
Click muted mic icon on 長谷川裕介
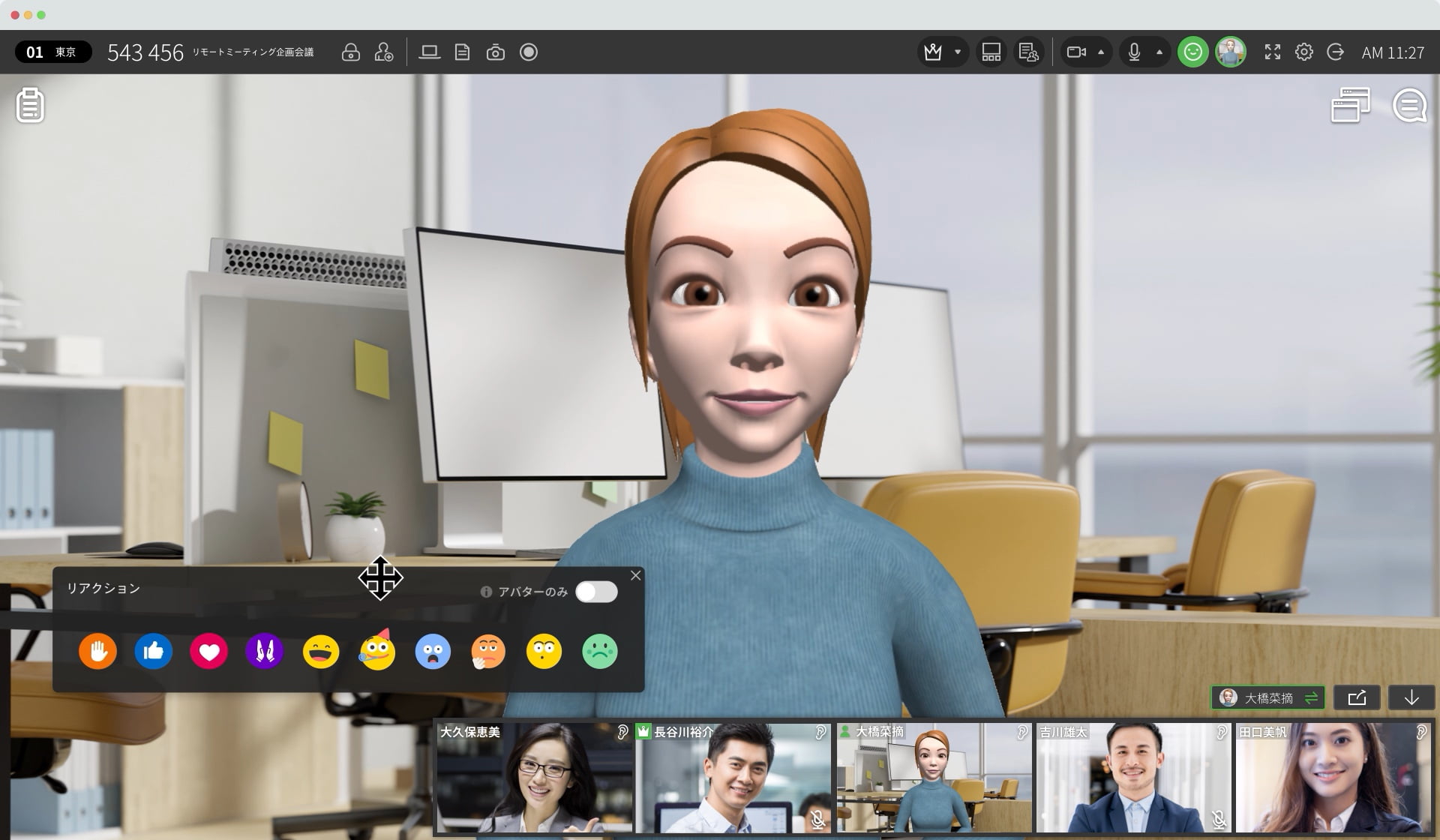coord(818,820)
